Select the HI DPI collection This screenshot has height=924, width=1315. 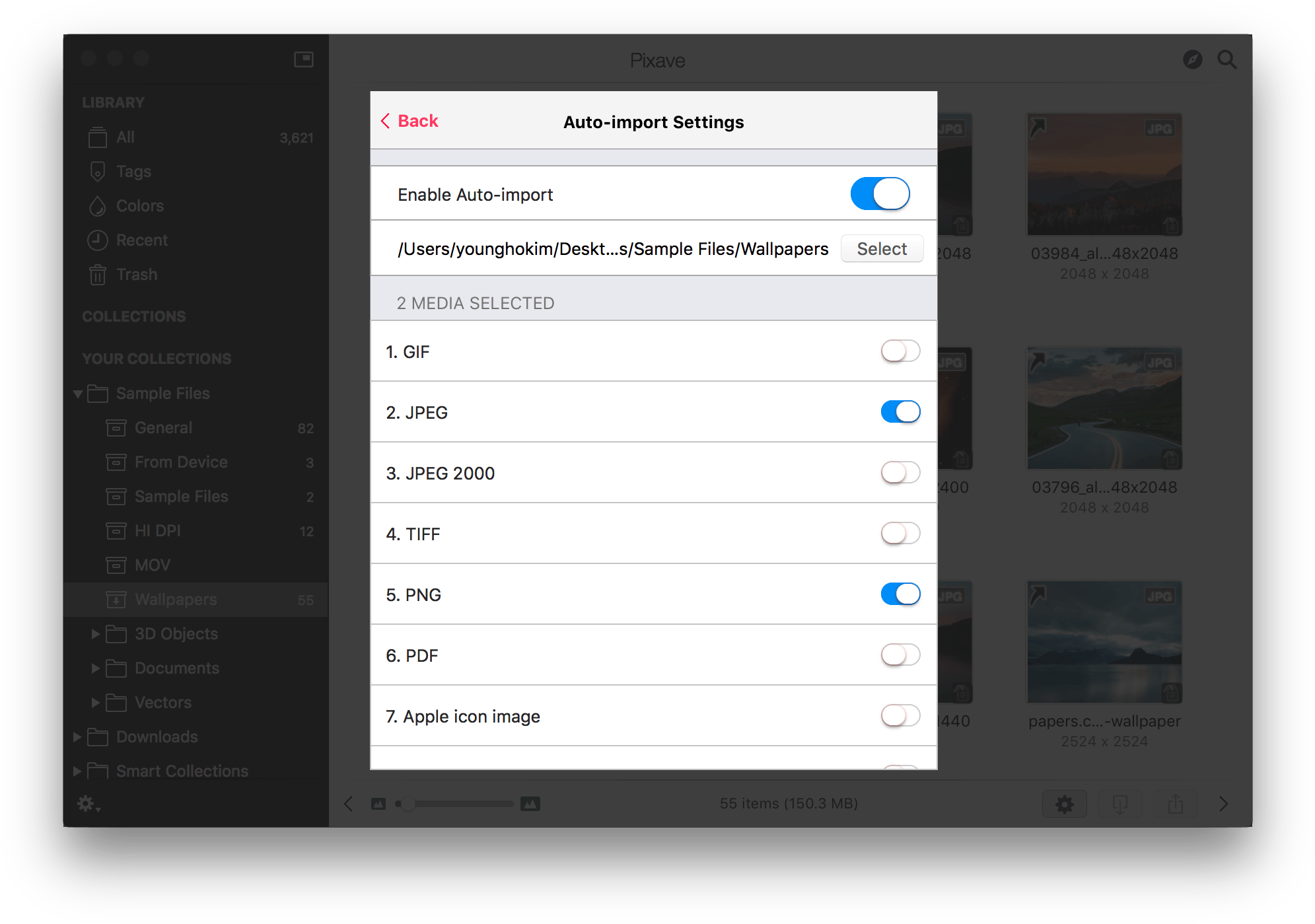[x=196, y=531]
